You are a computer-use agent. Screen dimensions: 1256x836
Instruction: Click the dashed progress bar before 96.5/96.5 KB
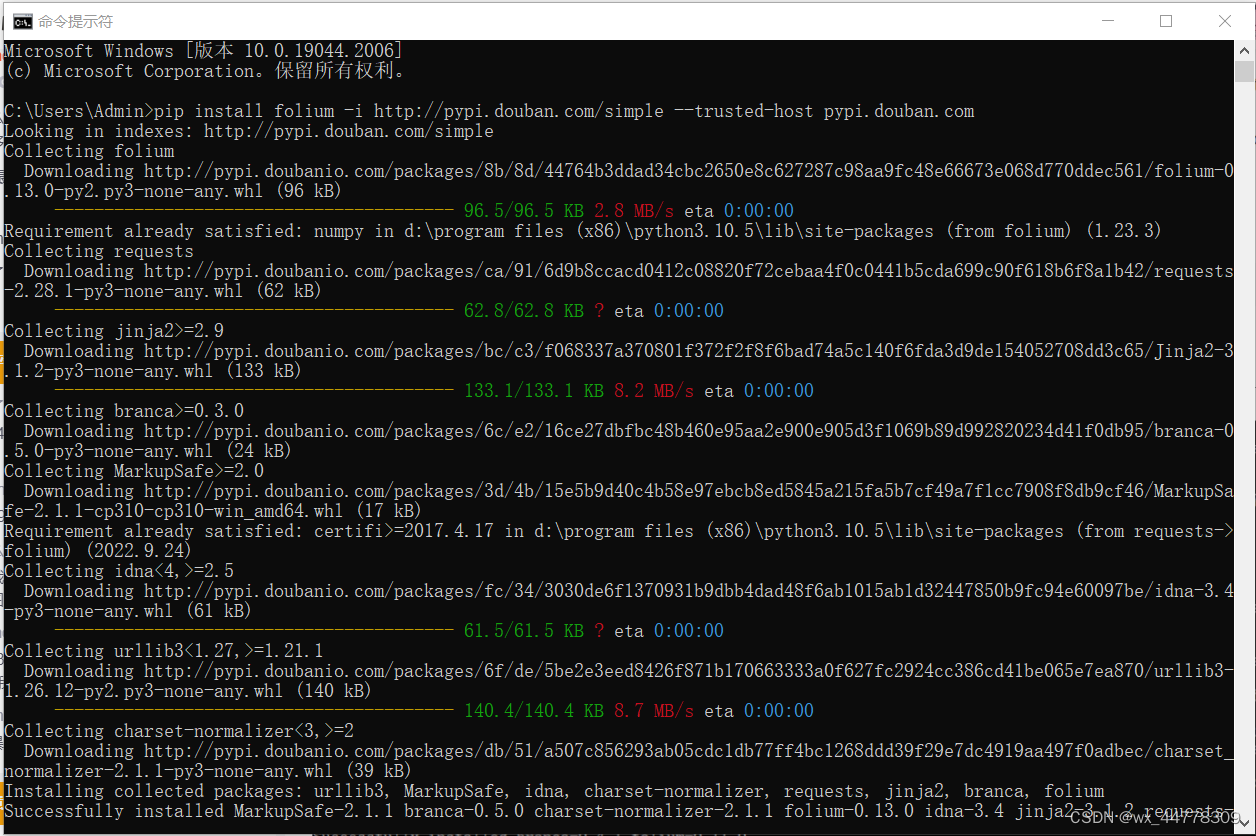(254, 211)
